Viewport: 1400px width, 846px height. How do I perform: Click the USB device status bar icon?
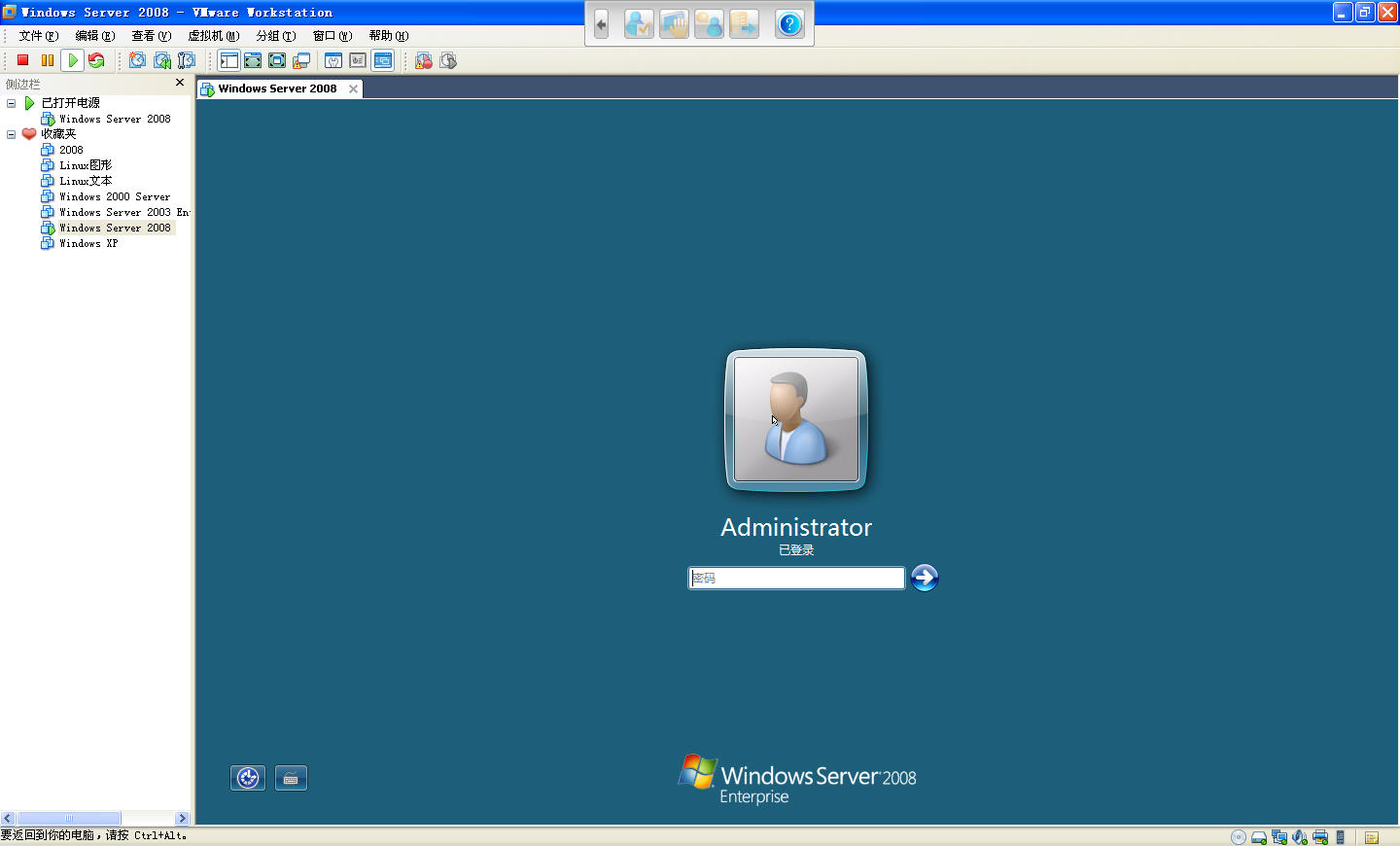tap(1341, 837)
